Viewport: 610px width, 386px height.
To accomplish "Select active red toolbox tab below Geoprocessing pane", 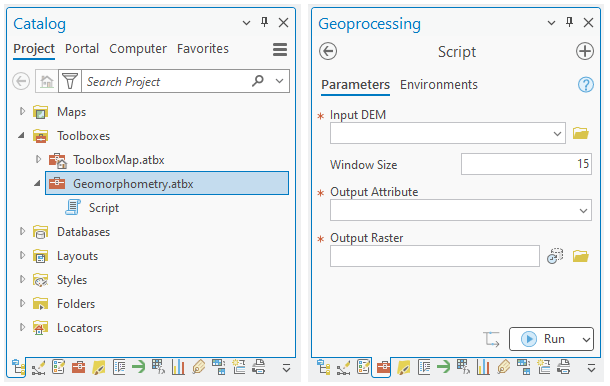I will [383, 367].
